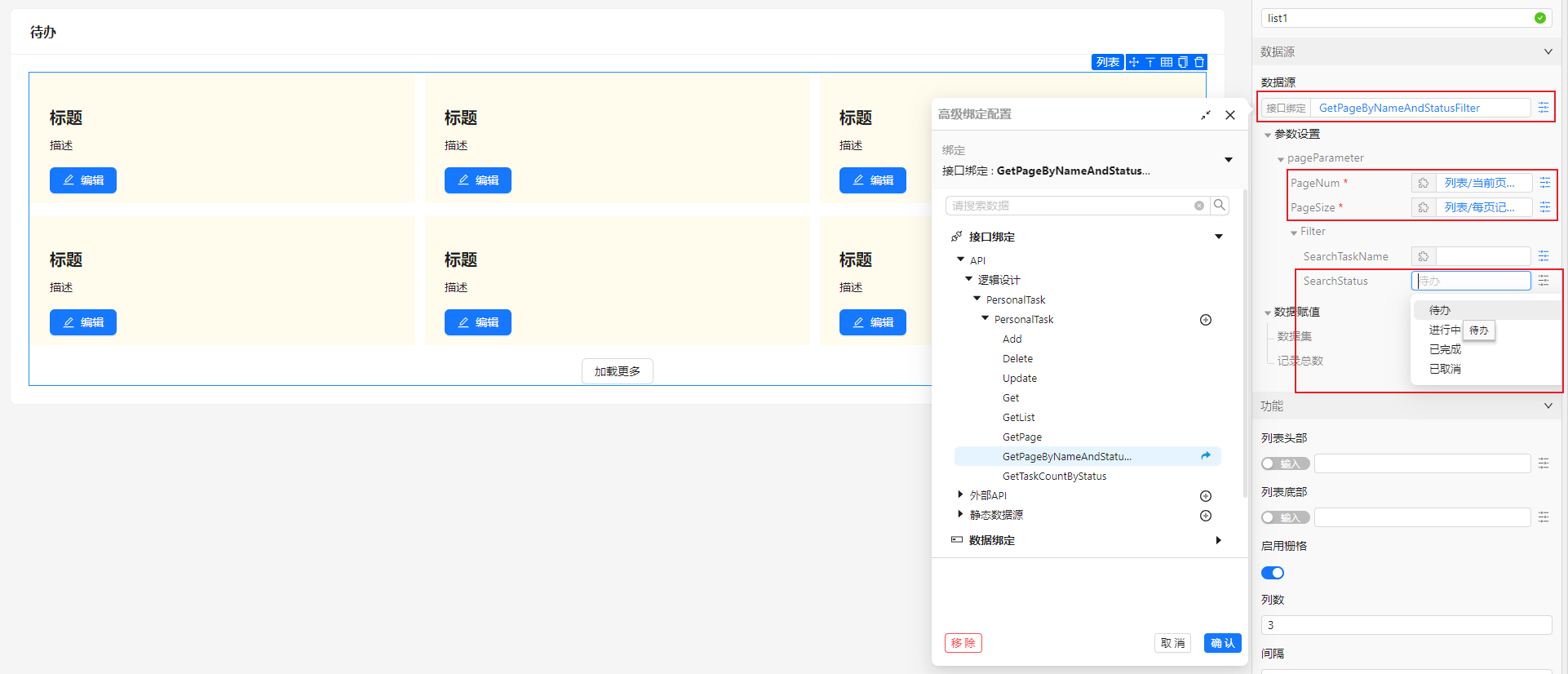
Task: Add a new static data source (静态数据源 plus)
Action: (1206, 516)
